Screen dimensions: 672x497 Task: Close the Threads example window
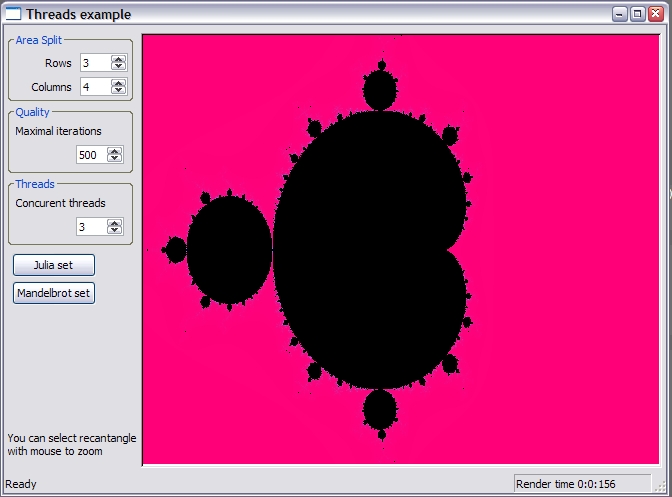pos(655,14)
